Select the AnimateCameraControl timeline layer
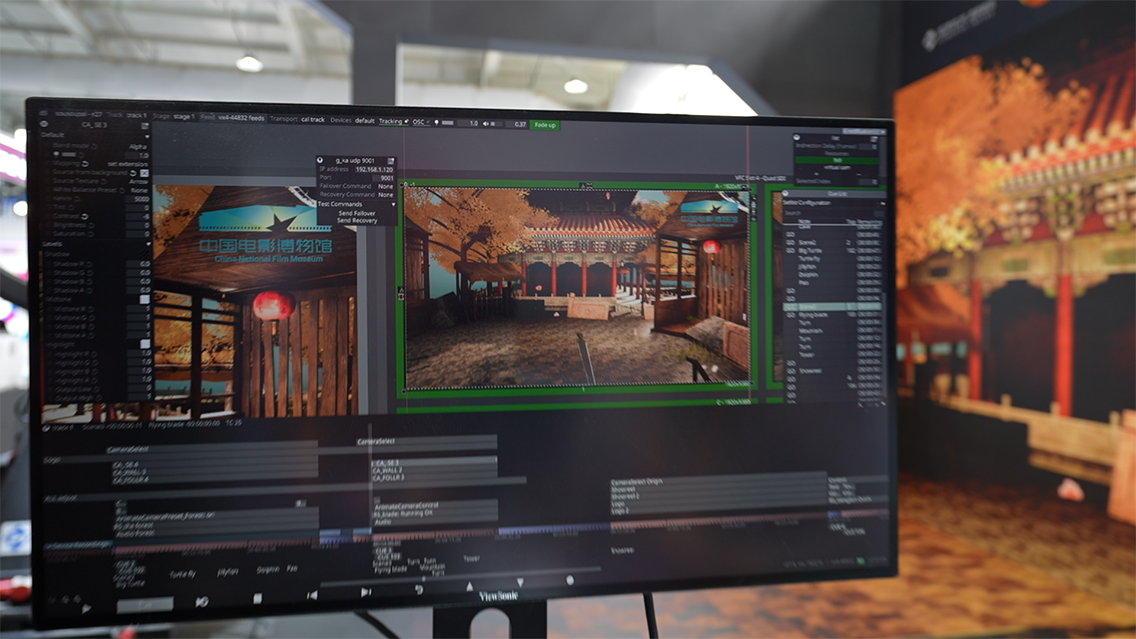This screenshot has height=639, width=1136. point(434,505)
